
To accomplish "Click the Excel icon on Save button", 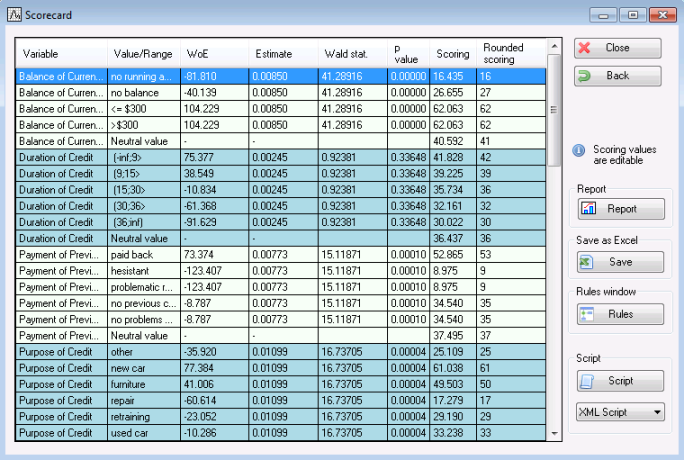I will (x=586, y=262).
